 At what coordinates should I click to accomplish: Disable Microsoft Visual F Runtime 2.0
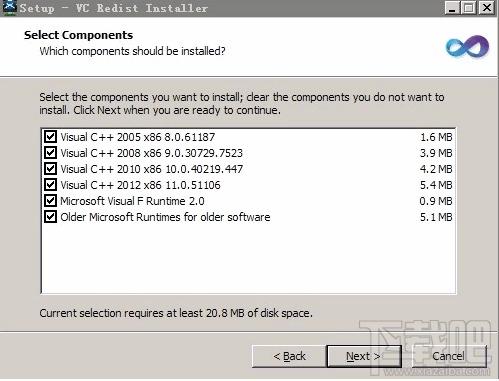coord(50,201)
